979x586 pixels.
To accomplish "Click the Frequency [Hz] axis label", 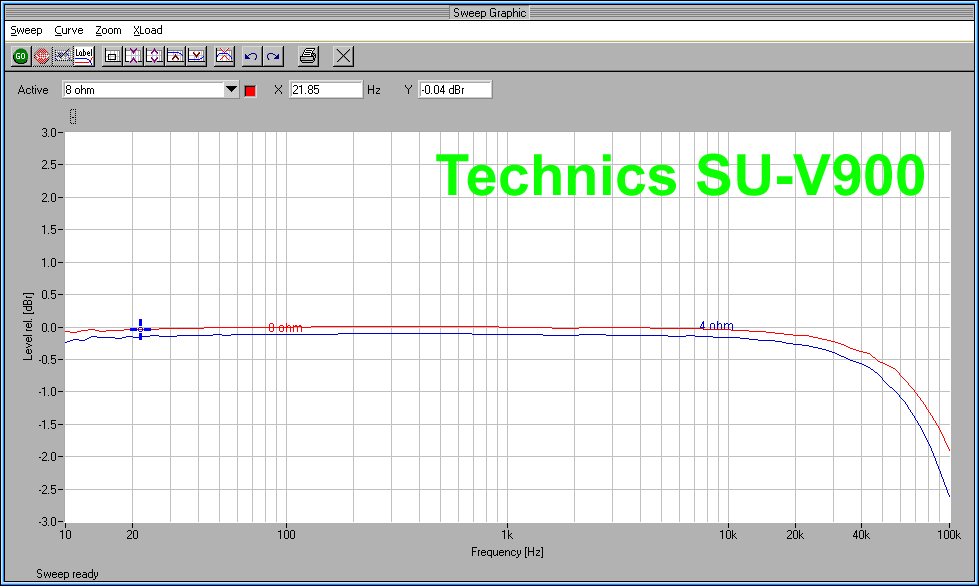I will click(507, 552).
